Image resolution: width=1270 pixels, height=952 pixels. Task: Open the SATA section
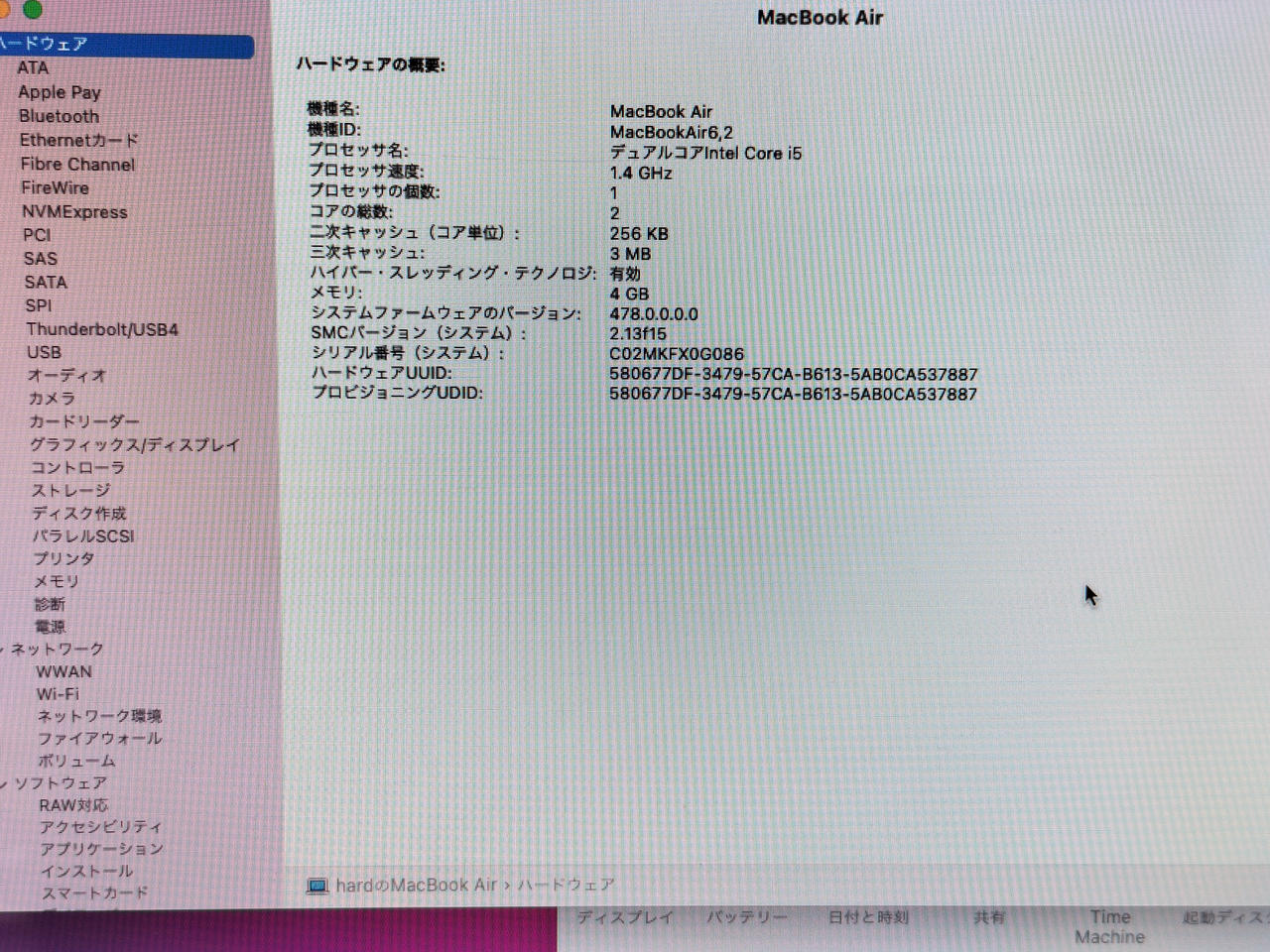click(46, 282)
